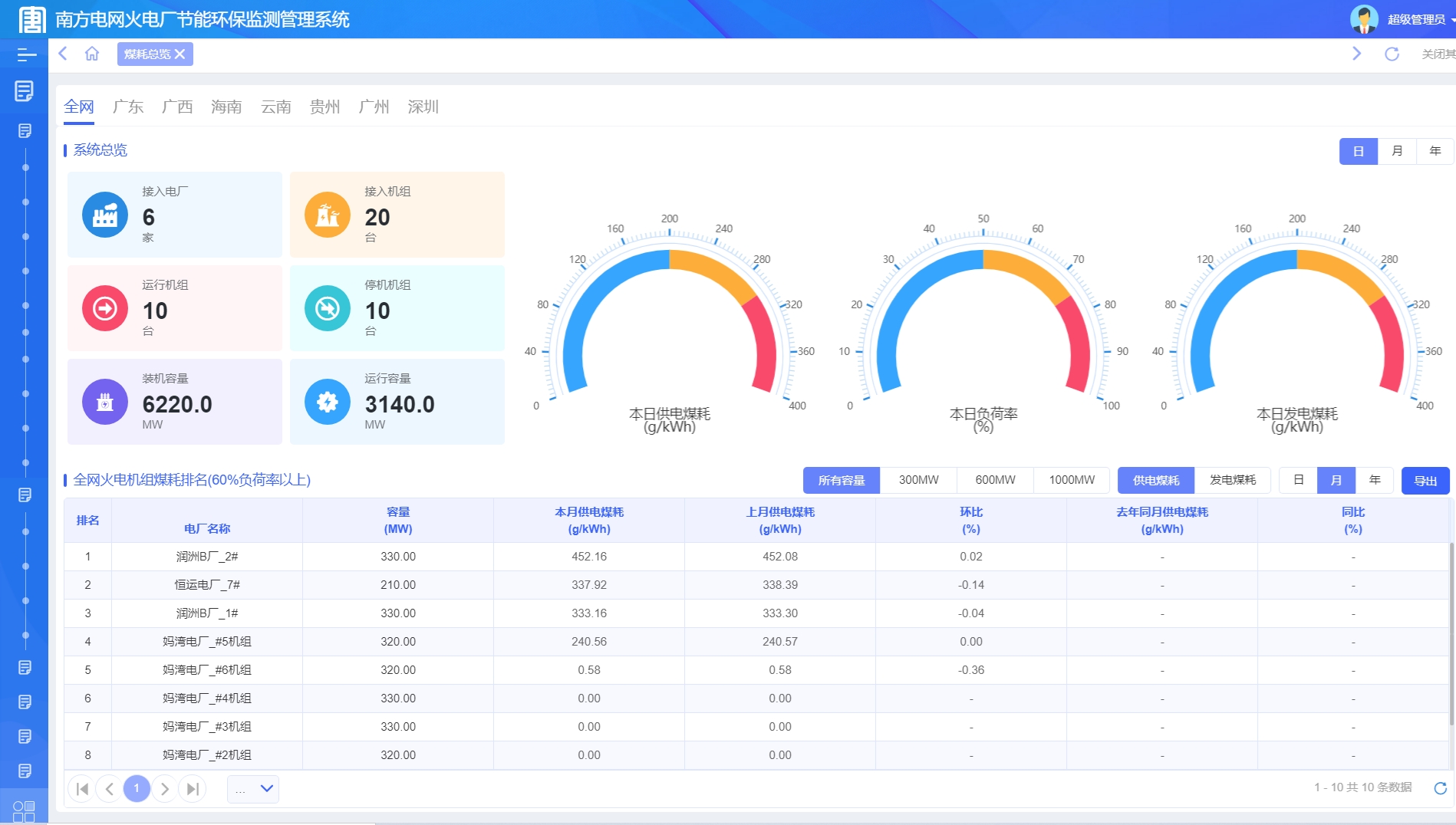Open the 超级管理员 user dropdown
1456x825 pixels.
[1421, 19]
